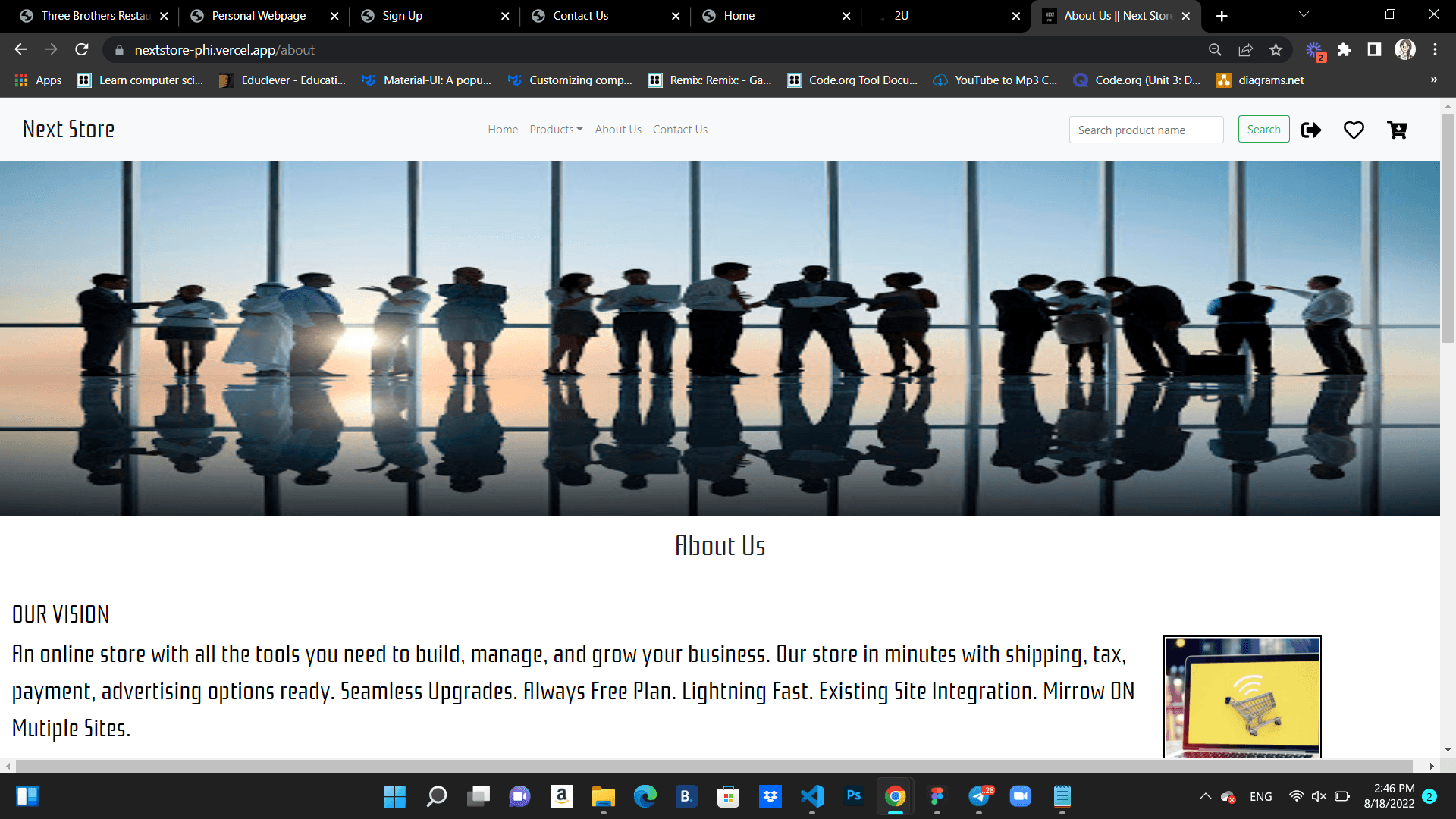Click the green Search button
This screenshot has width=1456, height=819.
tap(1263, 130)
